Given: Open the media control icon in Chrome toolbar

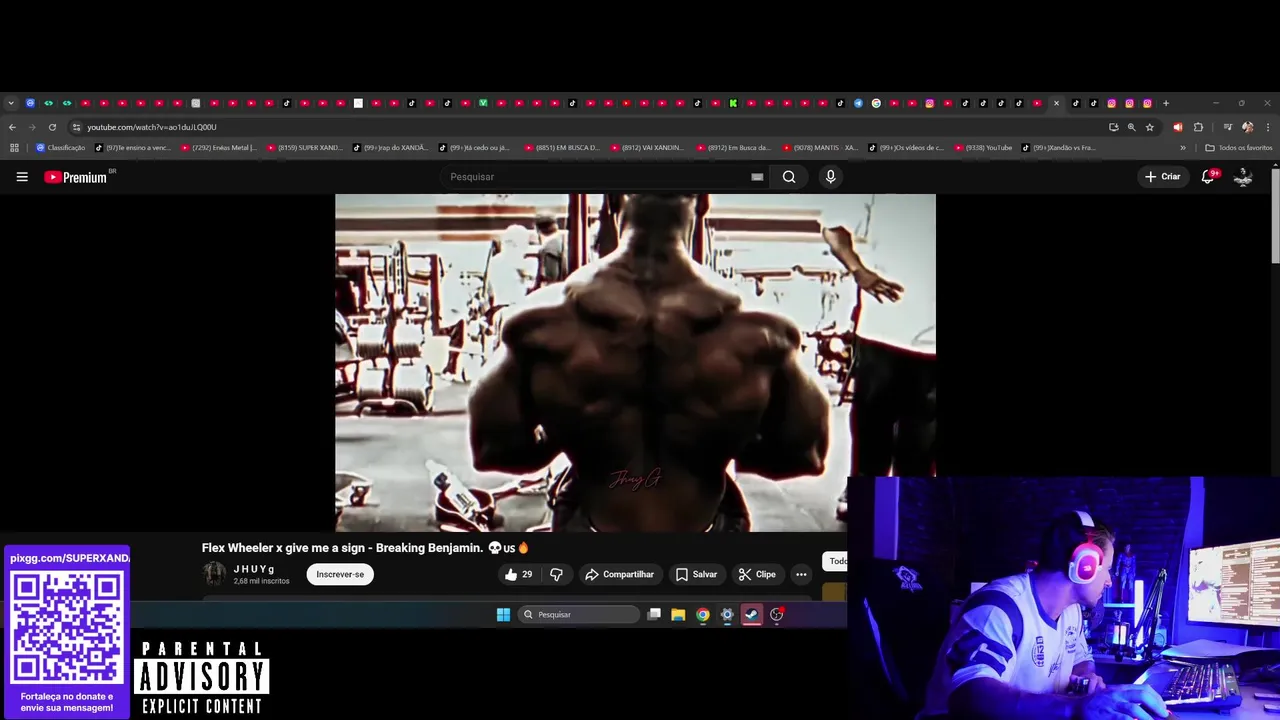Looking at the screenshot, I should click(1228, 127).
